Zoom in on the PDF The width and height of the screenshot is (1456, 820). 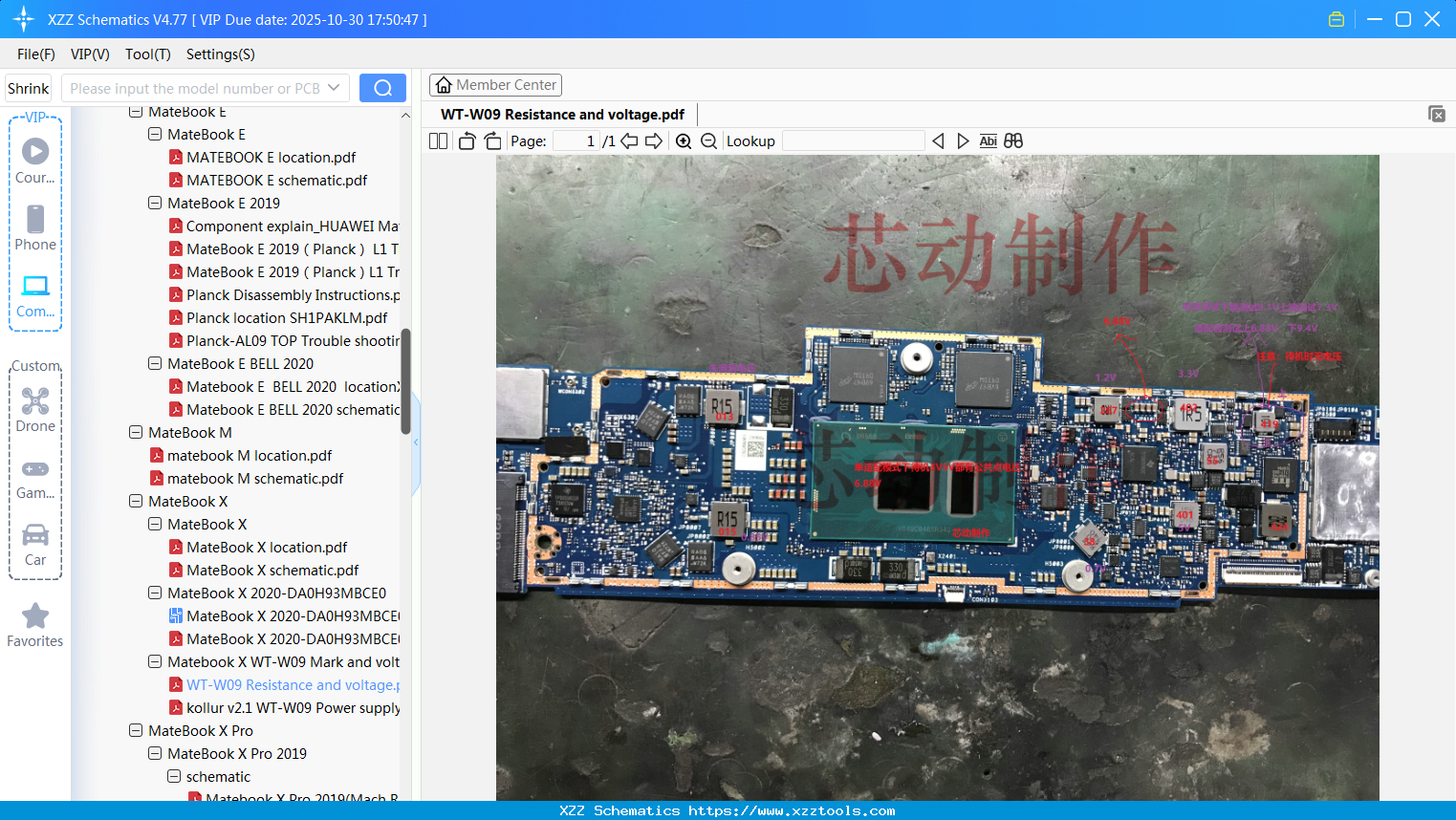pos(684,140)
